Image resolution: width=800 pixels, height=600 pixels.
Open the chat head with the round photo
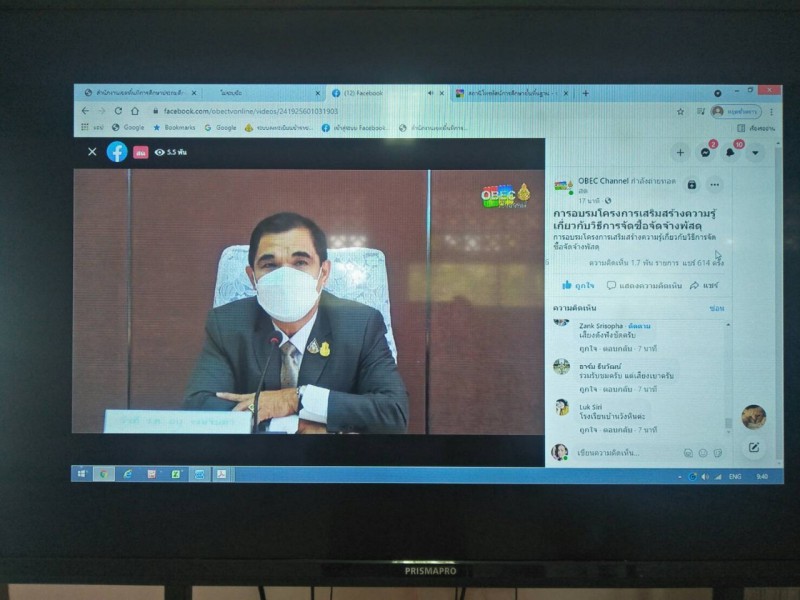point(754,417)
